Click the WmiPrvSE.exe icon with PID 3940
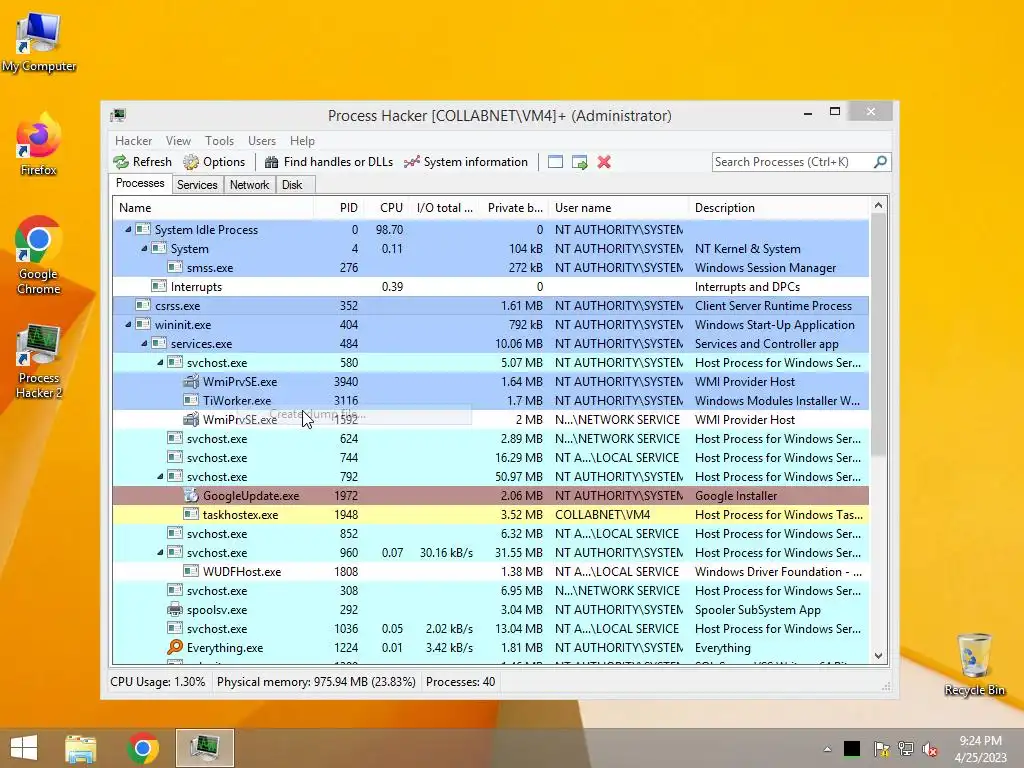1024x768 pixels. pyautogui.click(x=191, y=381)
